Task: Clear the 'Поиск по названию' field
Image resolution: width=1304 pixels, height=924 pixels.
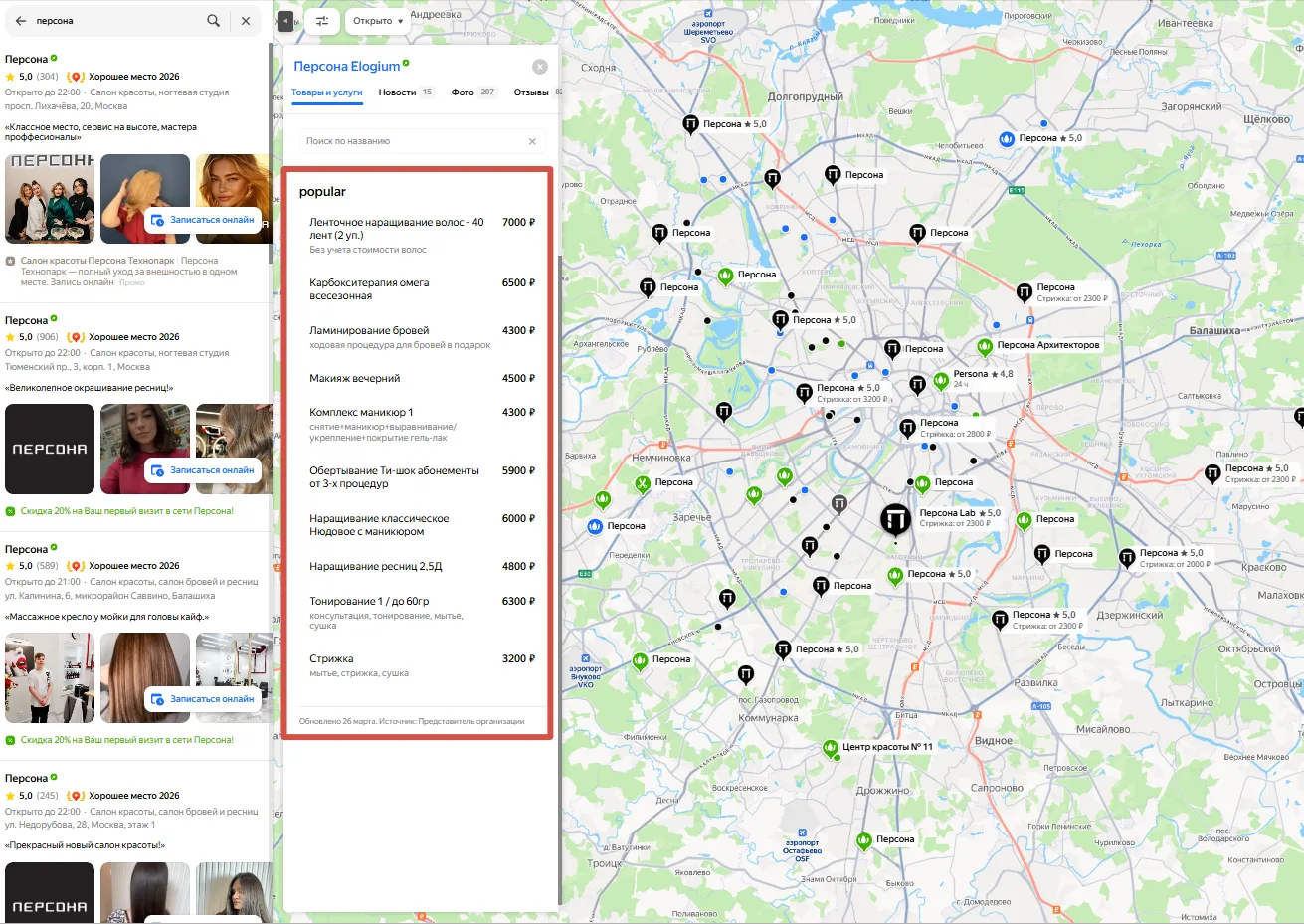Action: (x=532, y=141)
